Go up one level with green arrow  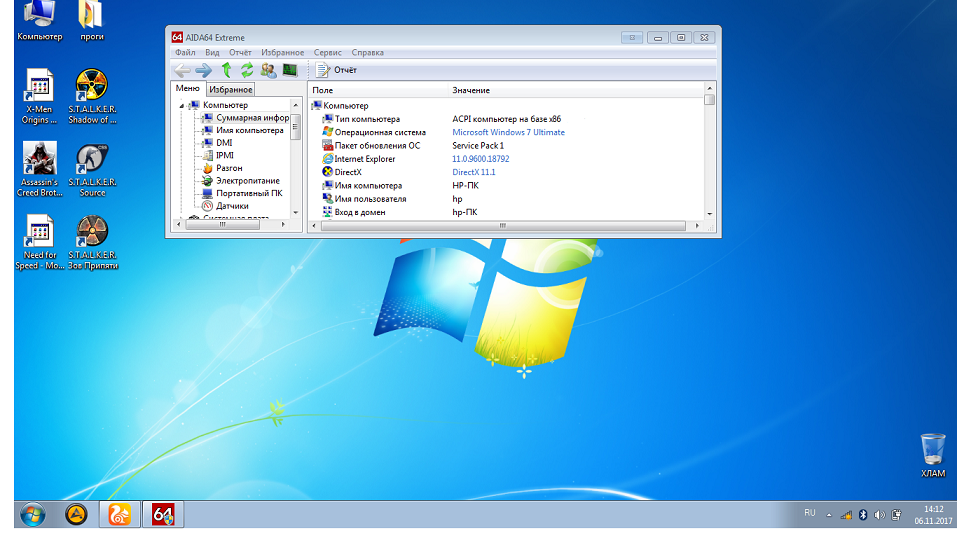click(x=226, y=70)
